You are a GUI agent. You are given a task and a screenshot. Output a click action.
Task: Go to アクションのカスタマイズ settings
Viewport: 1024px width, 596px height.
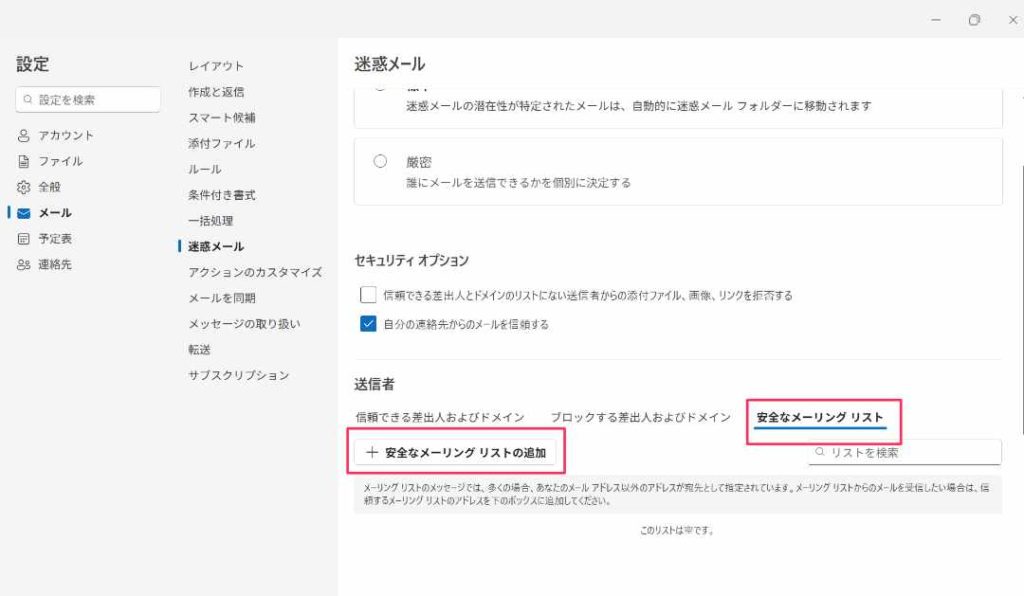pyautogui.click(x=255, y=272)
